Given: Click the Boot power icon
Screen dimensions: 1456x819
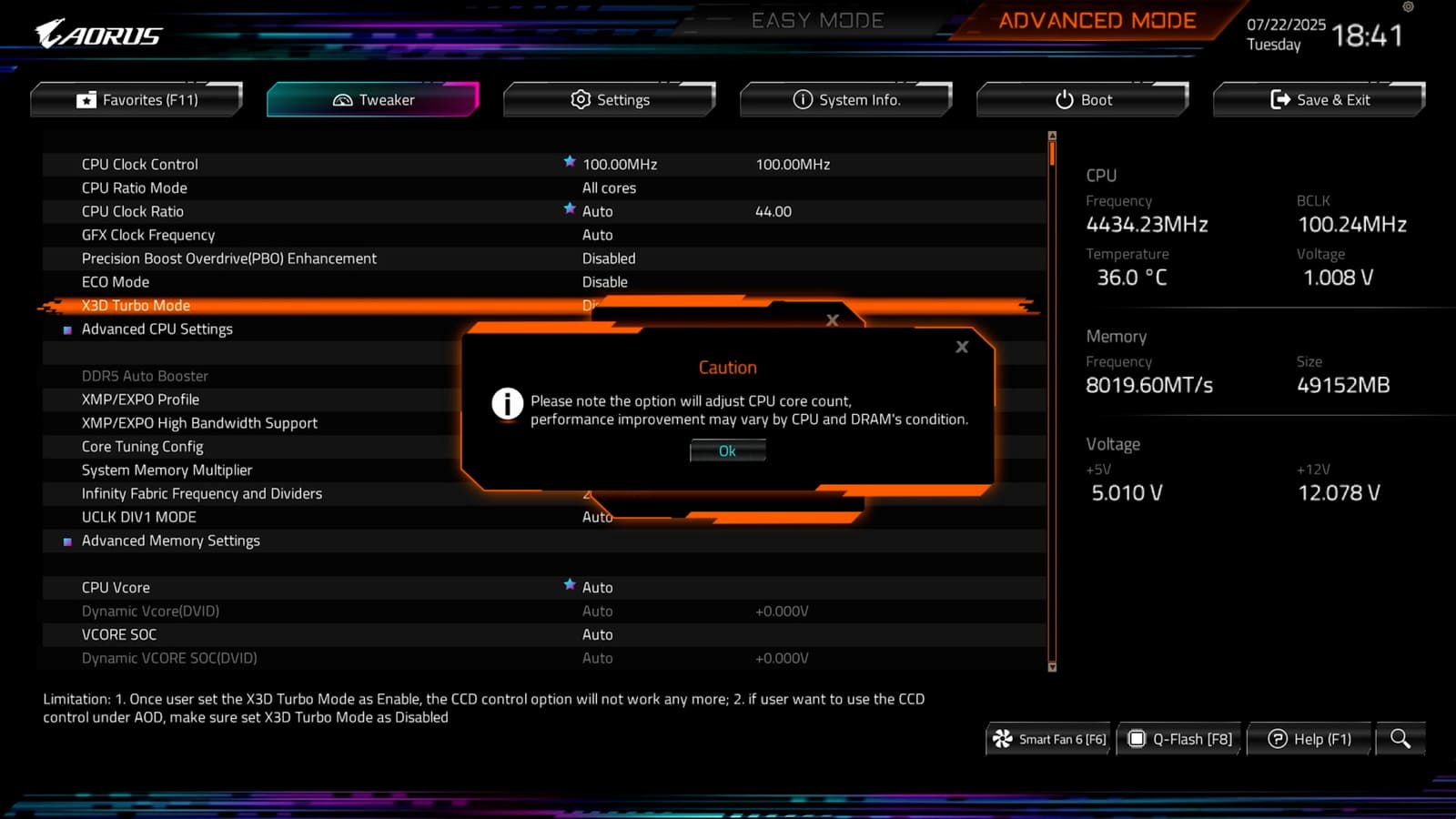Looking at the screenshot, I should pyautogui.click(x=1065, y=99).
